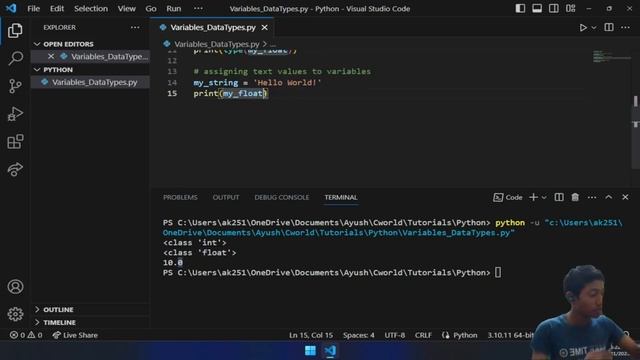The image size is (640, 360).
Task: Toggle the bottom panel layout icon
Action: 537,8
